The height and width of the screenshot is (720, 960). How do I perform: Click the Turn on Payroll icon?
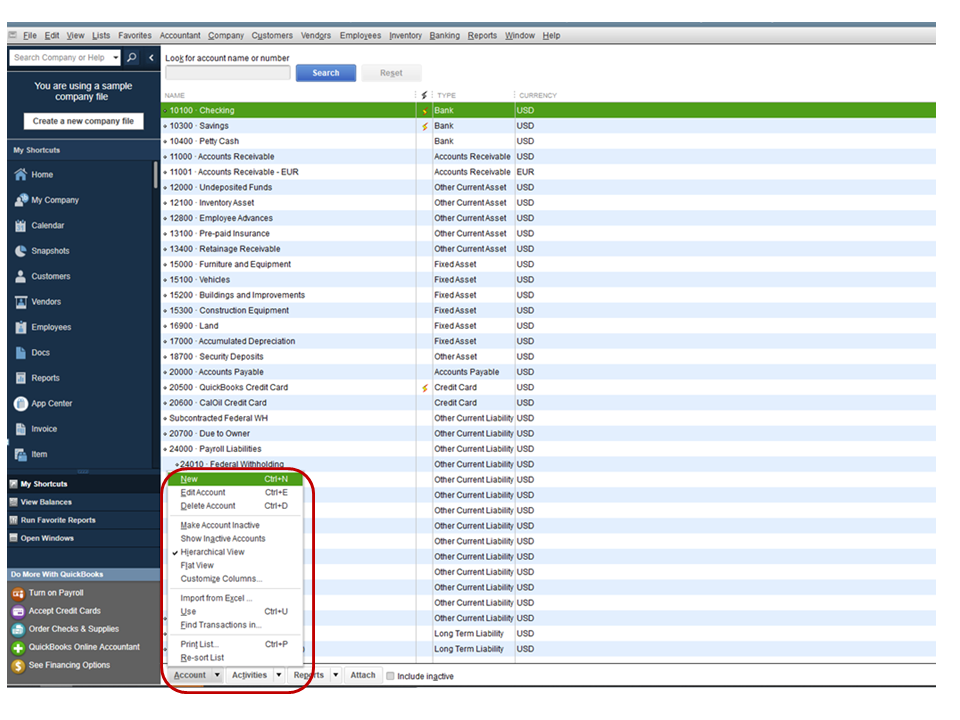click(x=18, y=593)
